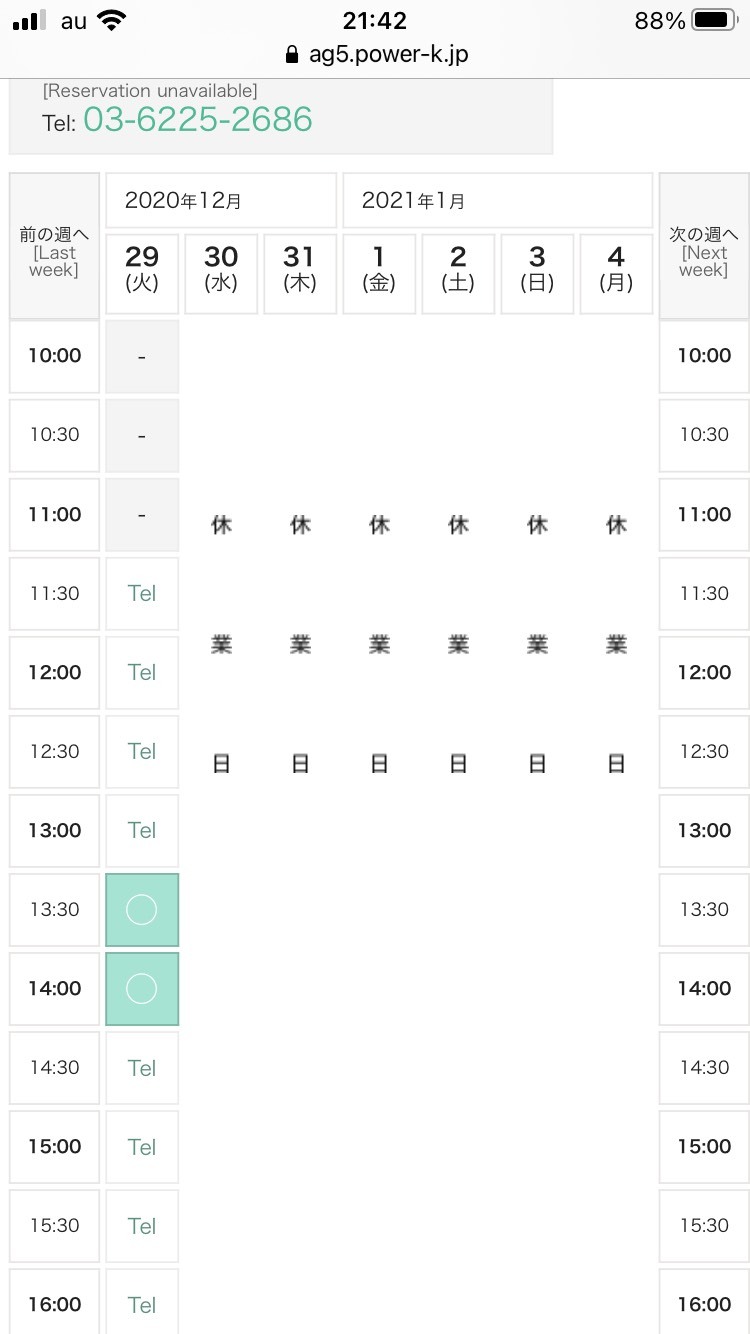Tap the battery icon in status bar
This screenshot has height=1334, width=750.
(714, 21)
